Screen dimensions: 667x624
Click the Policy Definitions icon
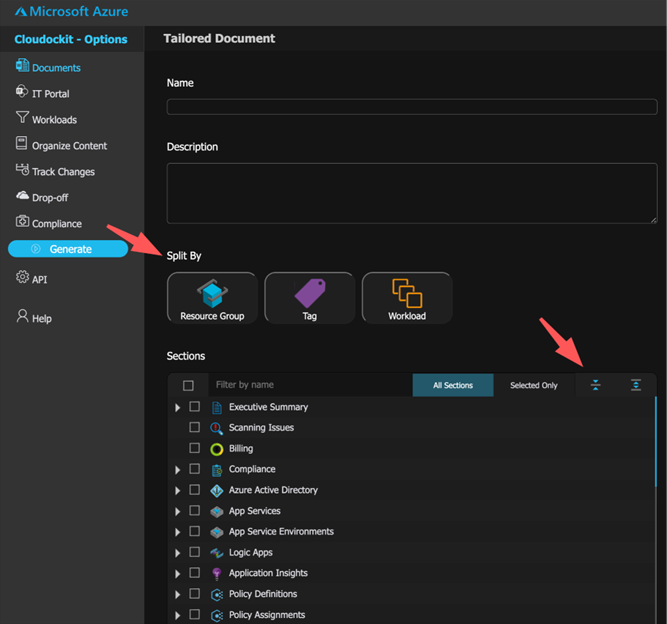click(217, 595)
